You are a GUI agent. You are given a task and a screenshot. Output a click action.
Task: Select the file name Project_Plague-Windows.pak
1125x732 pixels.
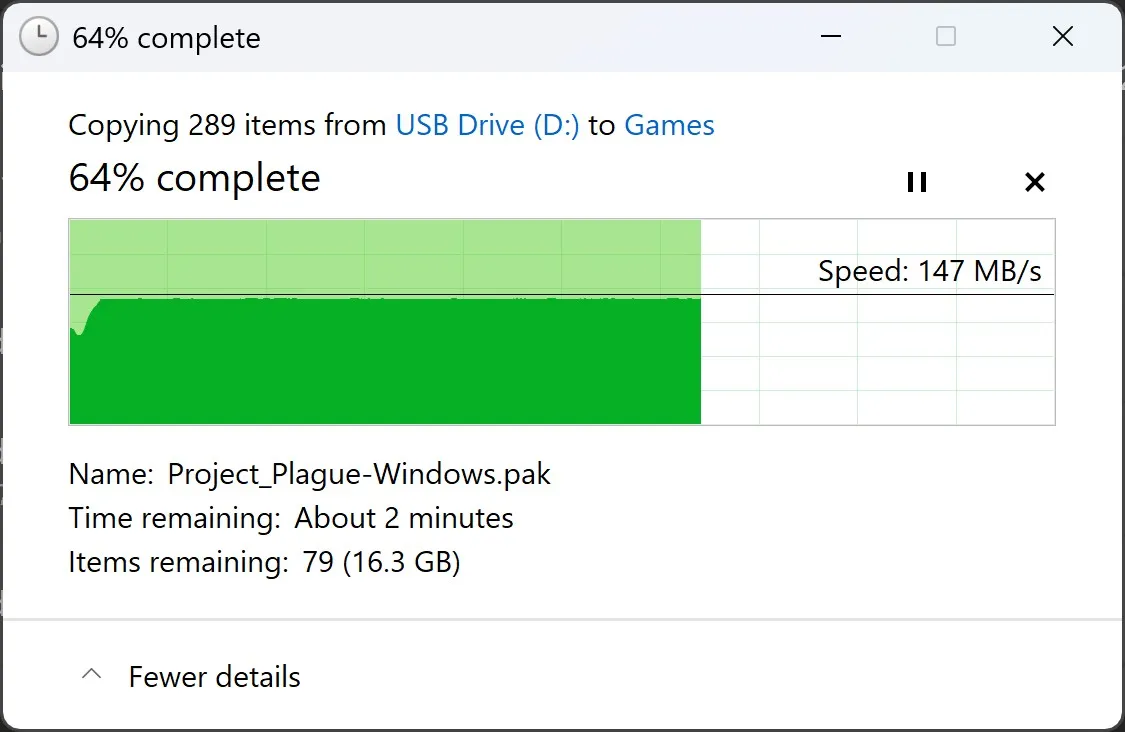(x=359, y=473)
